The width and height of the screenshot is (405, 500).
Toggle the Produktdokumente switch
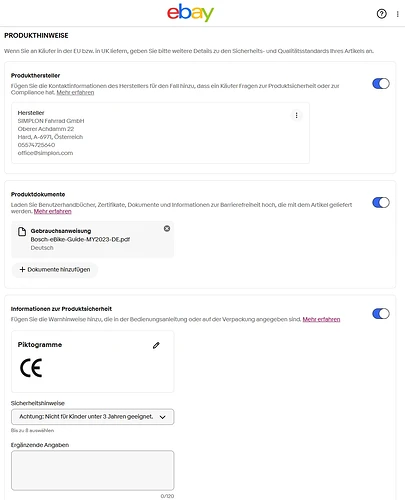[x=381, y=202]
